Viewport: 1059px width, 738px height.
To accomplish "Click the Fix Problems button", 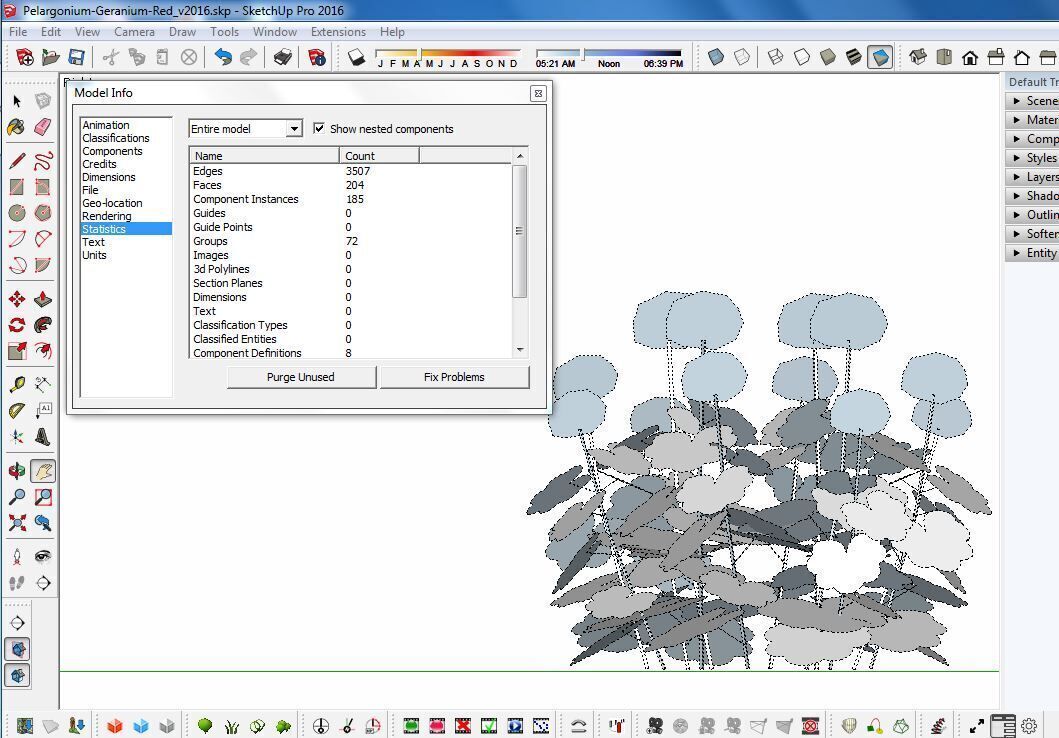I will [454, 377].
